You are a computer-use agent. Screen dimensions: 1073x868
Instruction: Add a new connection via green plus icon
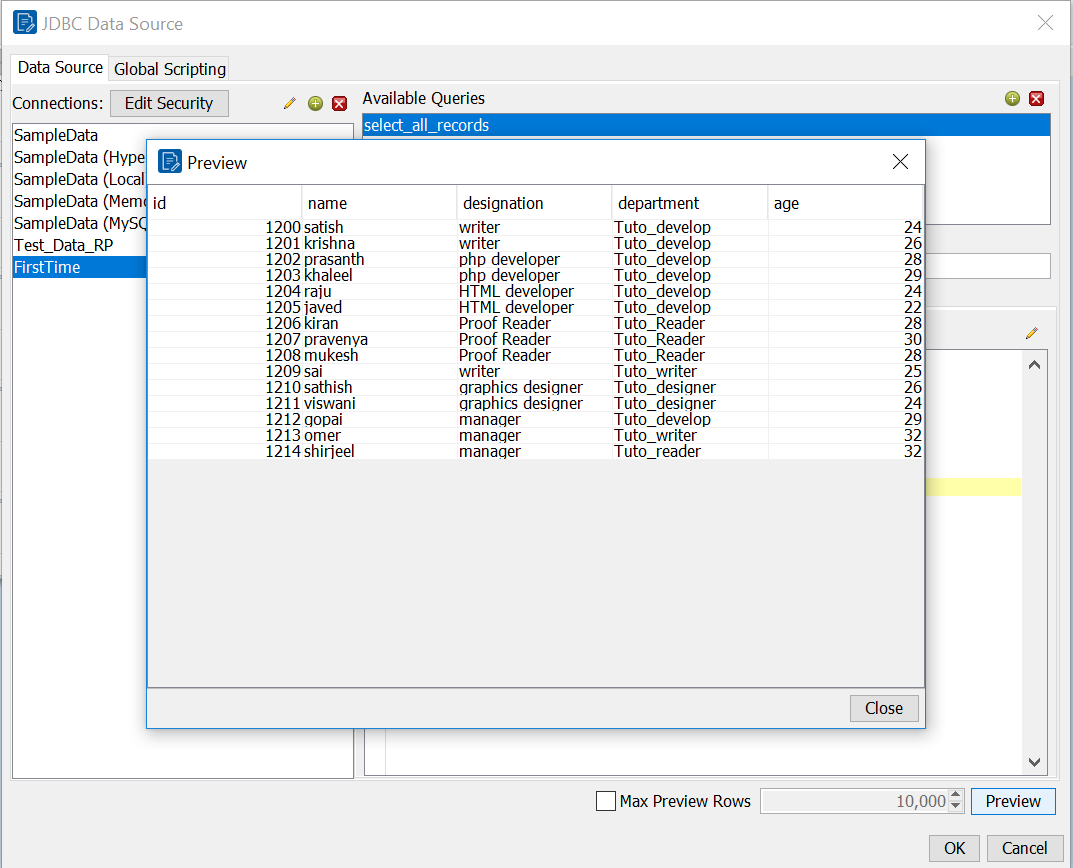(x=315, y=103)
